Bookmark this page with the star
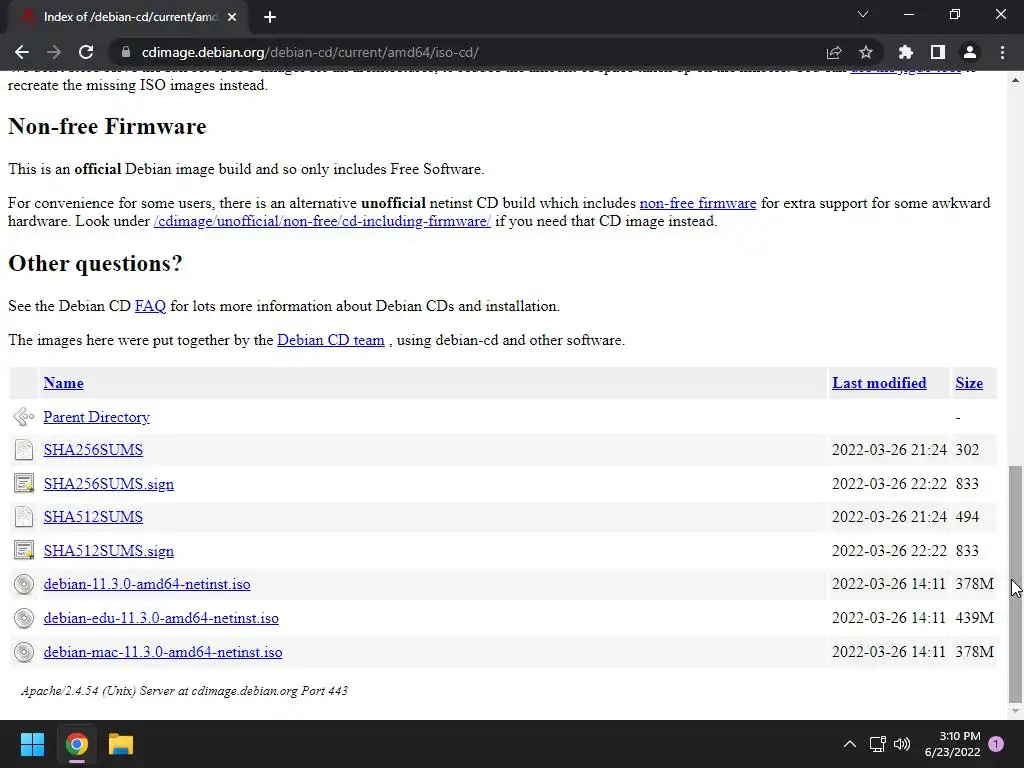1024x768 pixels. pyautogui.click(x=866, y=52)
